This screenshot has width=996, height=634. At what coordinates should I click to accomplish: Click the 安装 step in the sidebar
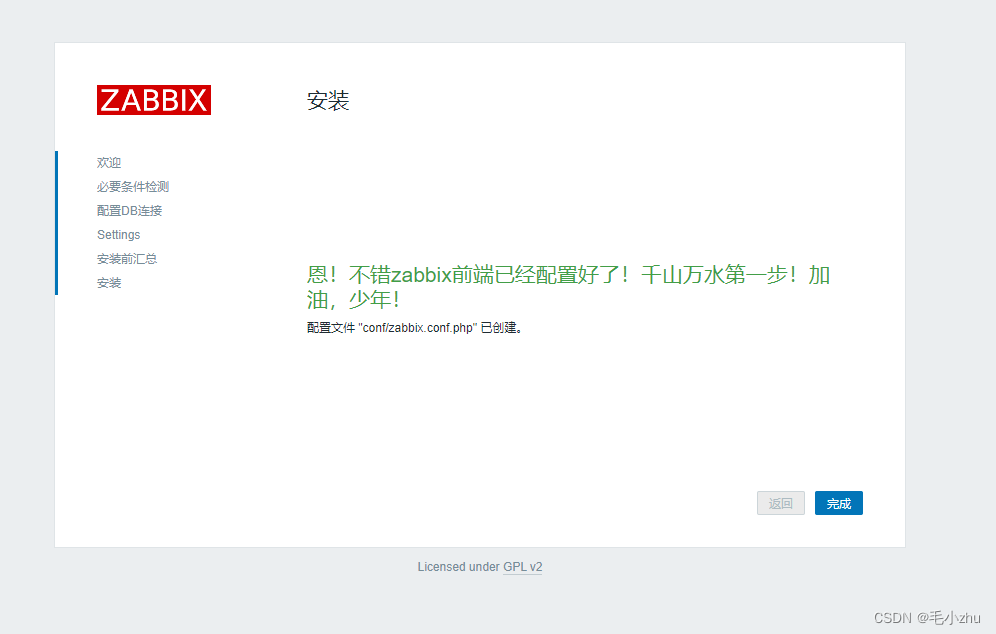pyautogui.click(x=109, y=282)
